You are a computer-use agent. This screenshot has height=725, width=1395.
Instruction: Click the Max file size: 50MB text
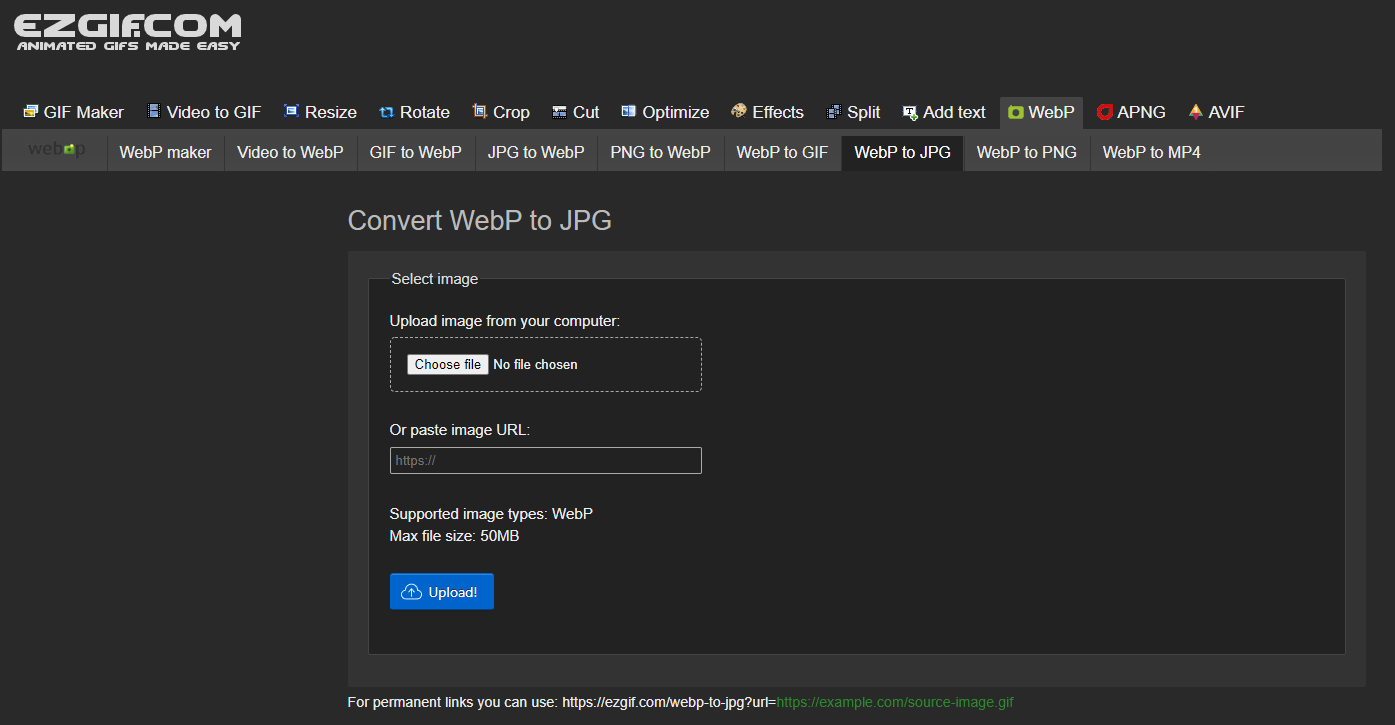coord(455,536)
